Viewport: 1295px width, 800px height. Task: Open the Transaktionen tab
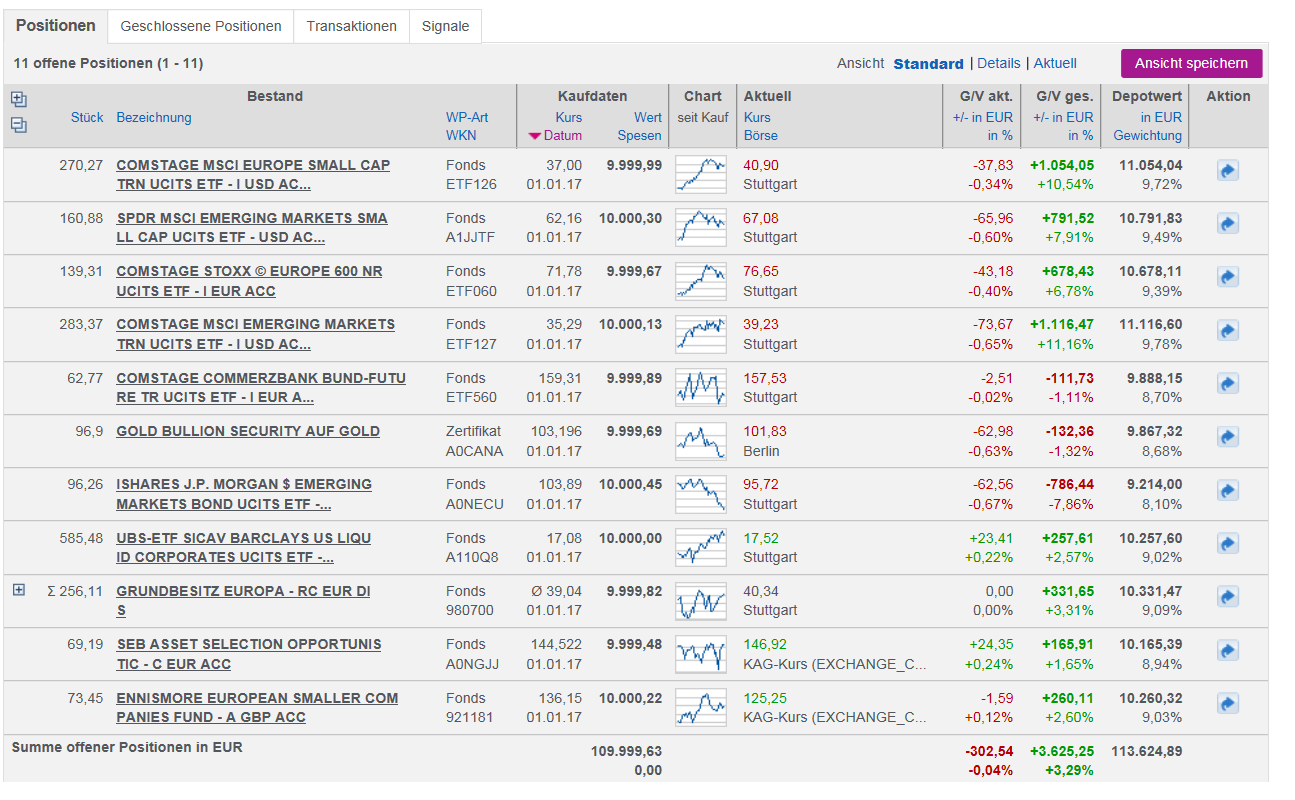pyautogui.click(x=351, y=27)
